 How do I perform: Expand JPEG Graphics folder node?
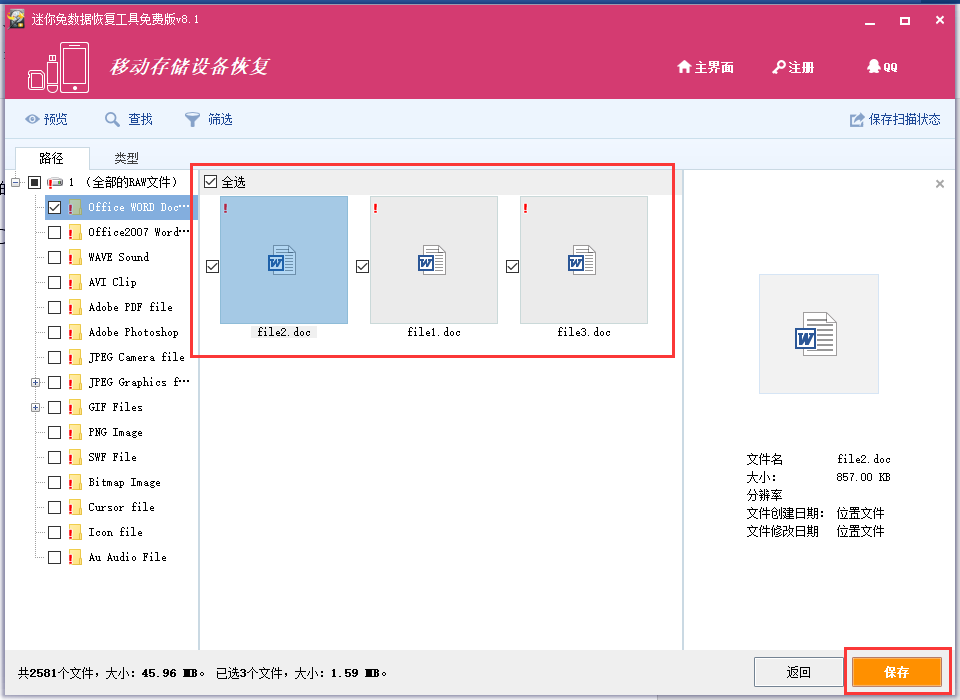click(36, 383)
